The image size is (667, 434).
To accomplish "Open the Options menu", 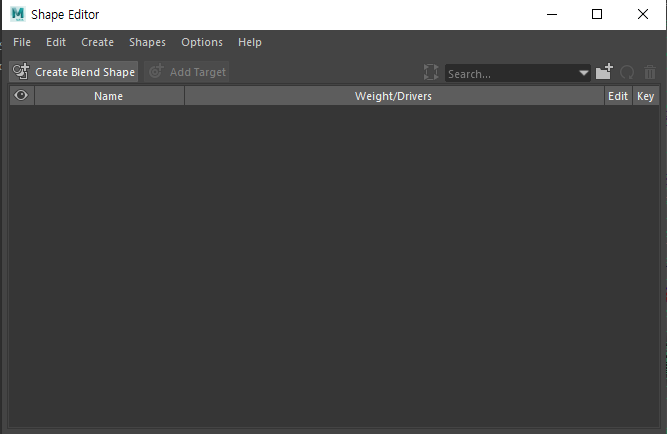I will 202,42.
